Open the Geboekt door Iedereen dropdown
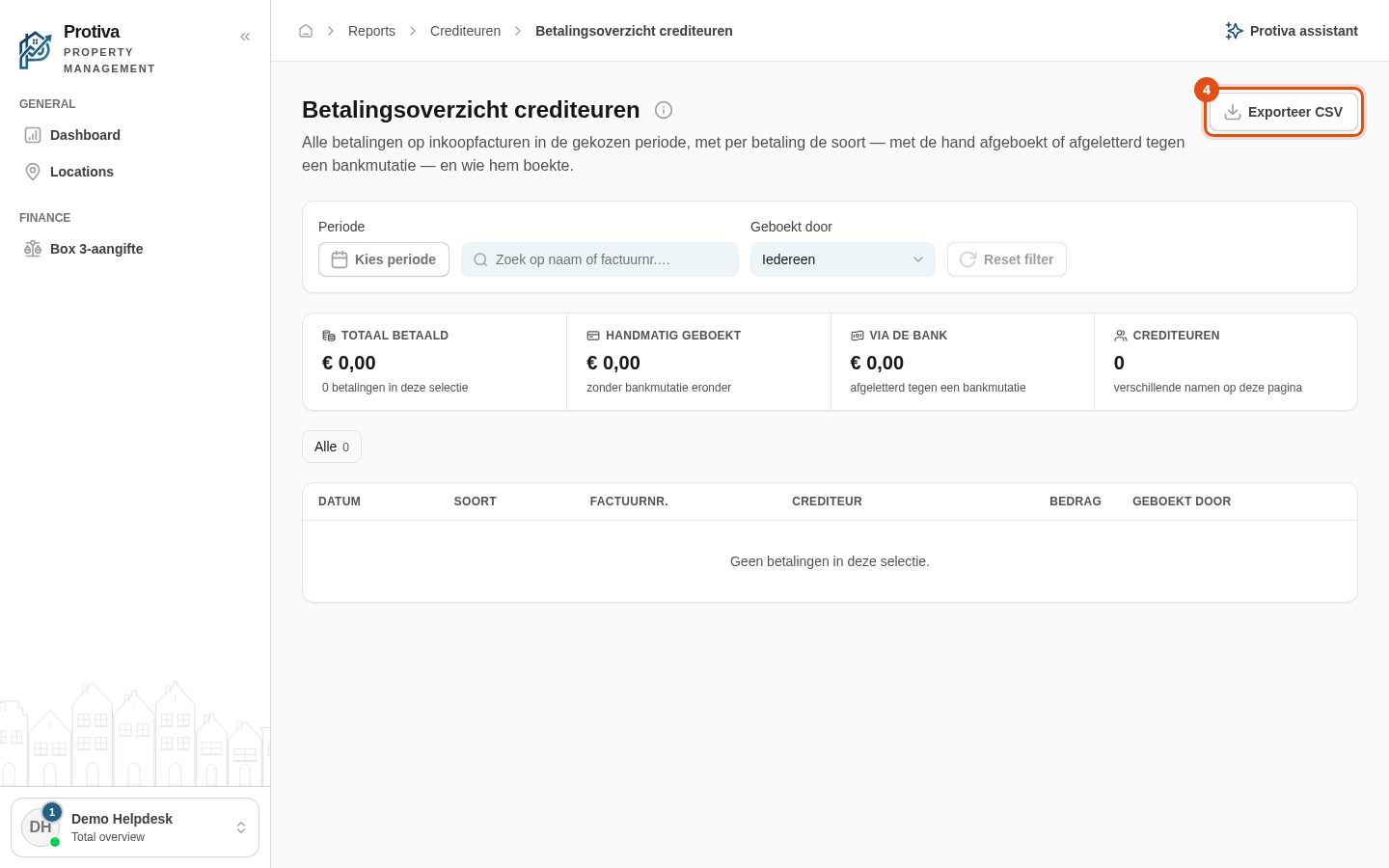This screenshot has height=868, width=1389. 843,259
